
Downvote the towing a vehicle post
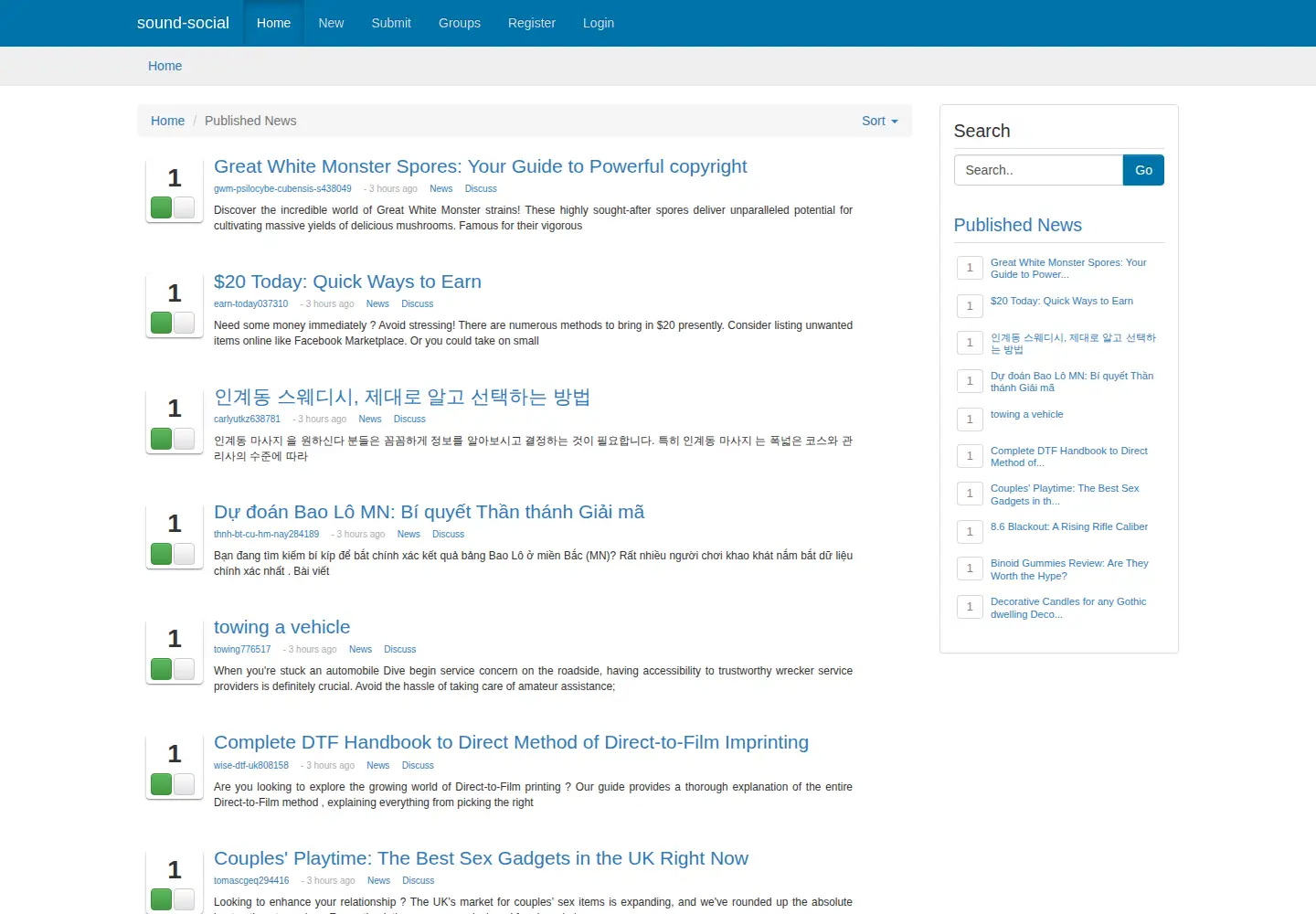[184, 669]
